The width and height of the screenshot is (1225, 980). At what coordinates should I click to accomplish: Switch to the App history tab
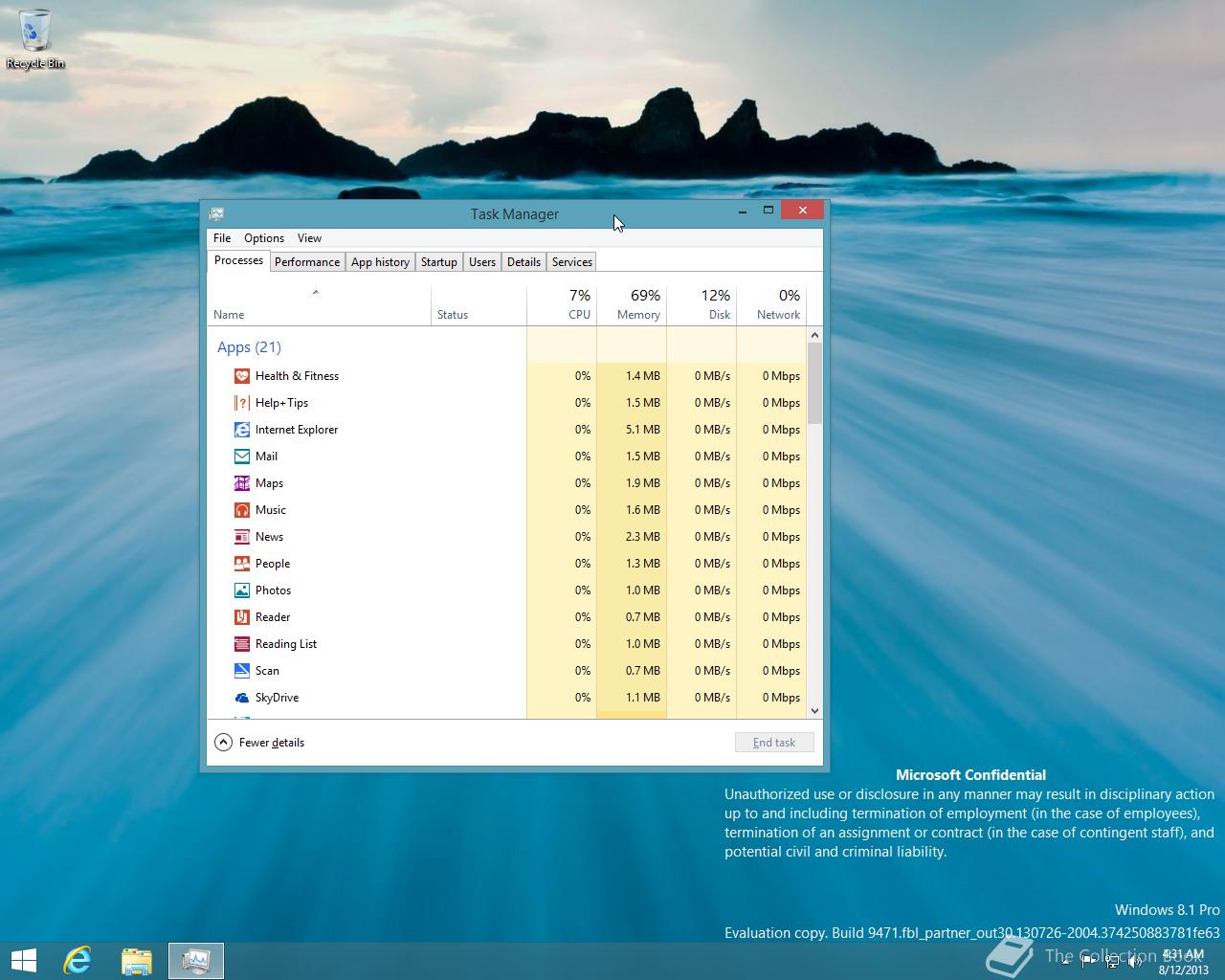click(380, 261)
